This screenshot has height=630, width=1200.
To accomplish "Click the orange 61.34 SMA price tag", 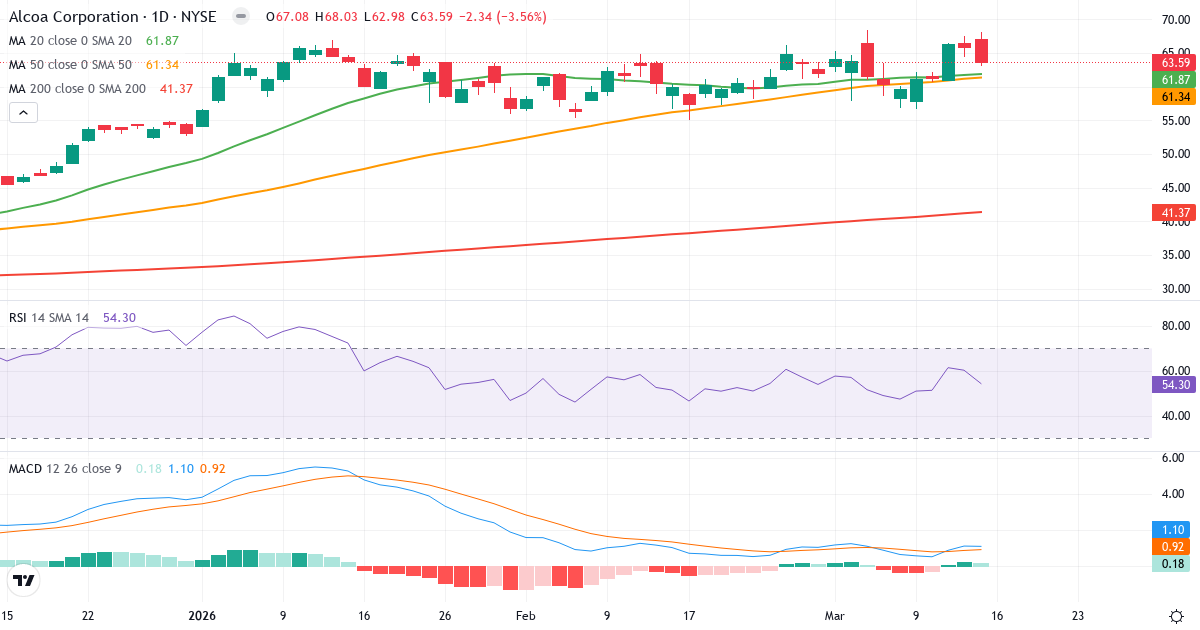I will (1173, 97).
